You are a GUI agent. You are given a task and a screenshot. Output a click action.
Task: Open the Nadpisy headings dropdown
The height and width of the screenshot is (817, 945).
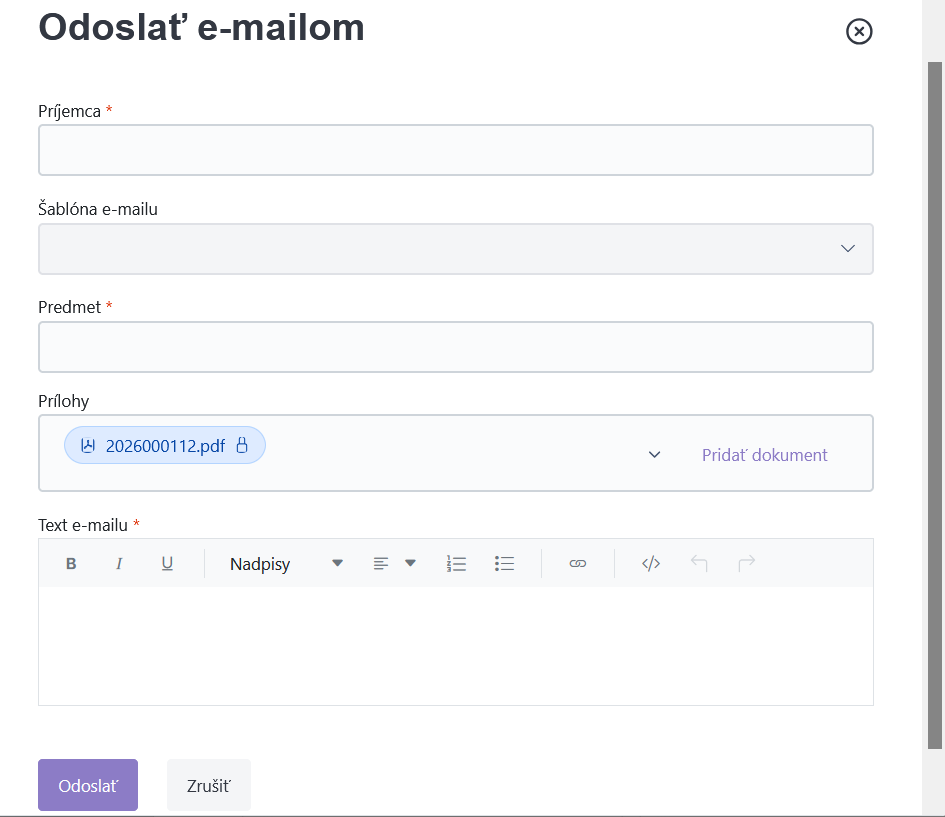(x=286, y=563)
